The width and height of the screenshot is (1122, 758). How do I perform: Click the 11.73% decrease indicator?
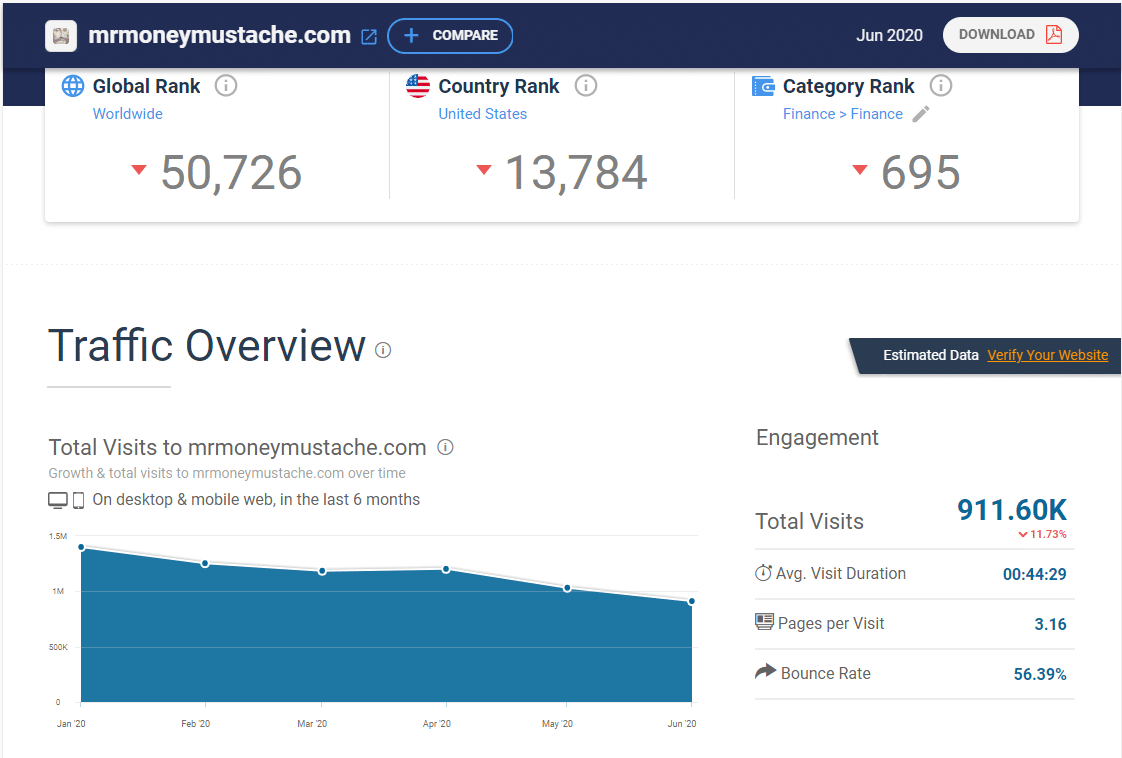[1043, 534]
